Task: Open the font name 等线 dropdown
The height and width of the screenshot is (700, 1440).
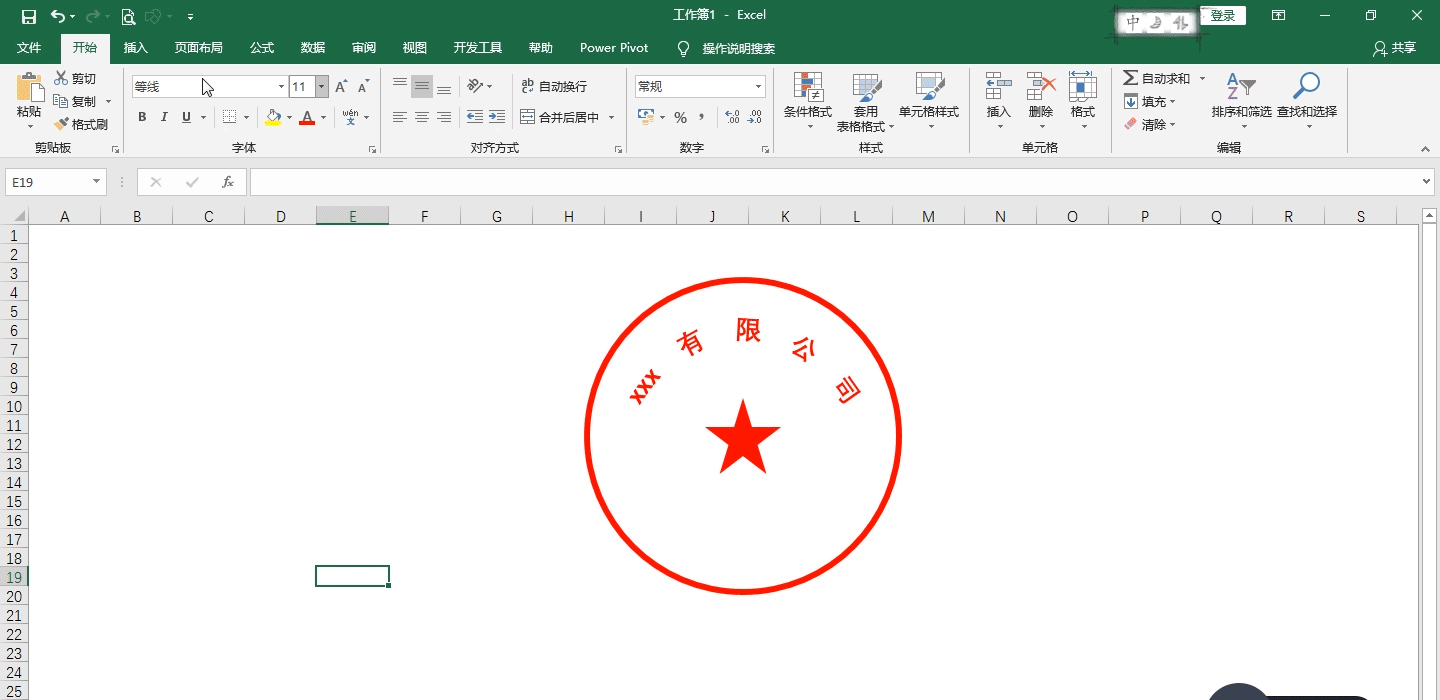Action: pos(281,87)
